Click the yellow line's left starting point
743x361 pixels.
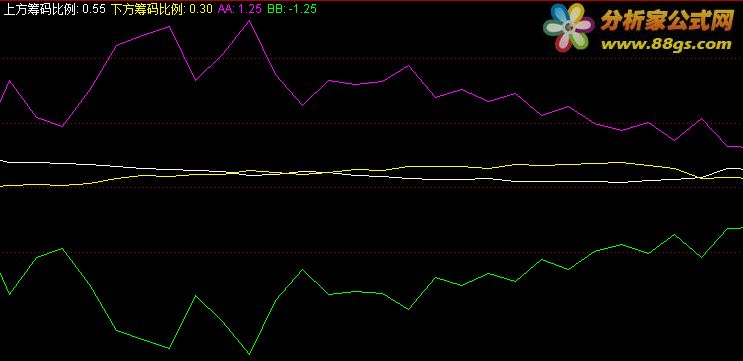point(2,186)
